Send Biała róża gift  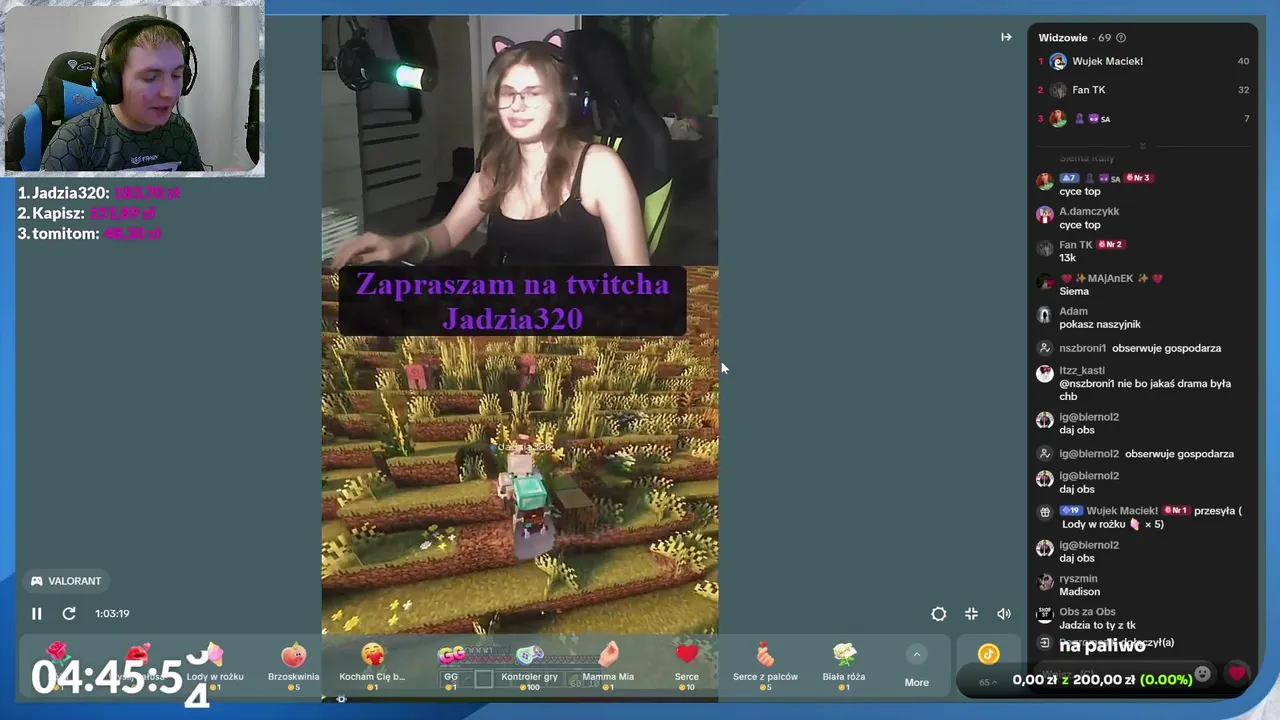tap(844, 666)
